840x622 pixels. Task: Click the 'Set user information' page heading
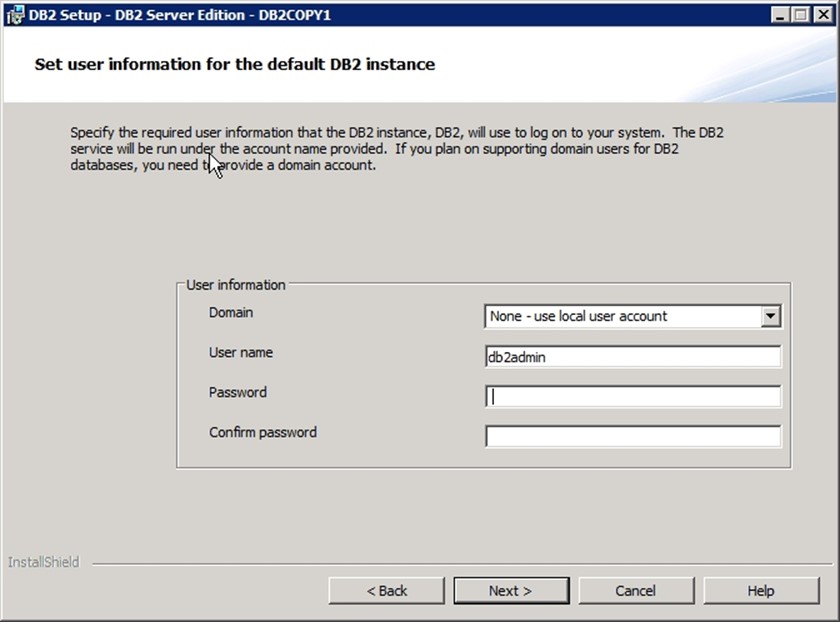click(235, 65)
